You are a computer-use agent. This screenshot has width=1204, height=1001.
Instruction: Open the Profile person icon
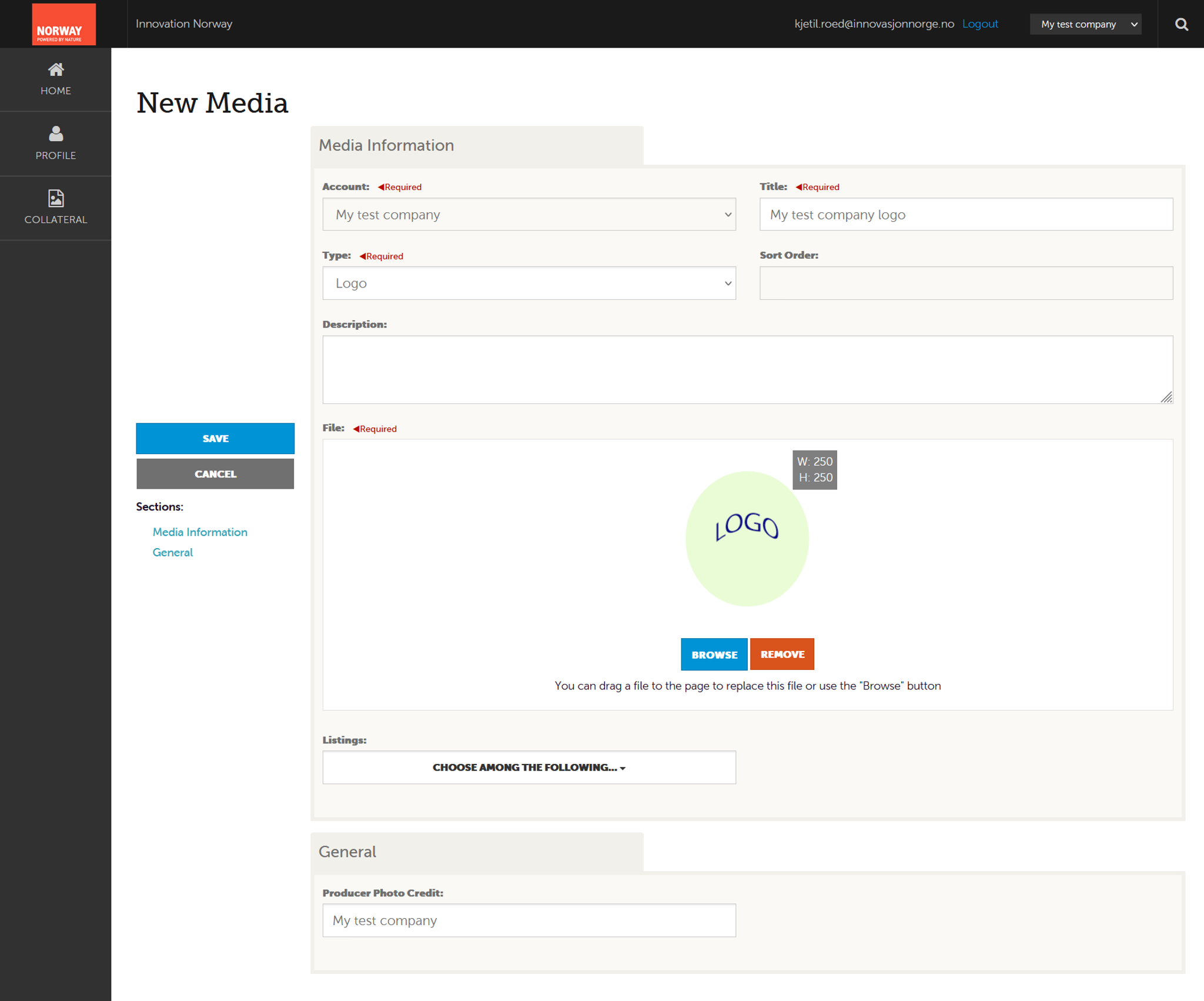[x=56, y=134]
